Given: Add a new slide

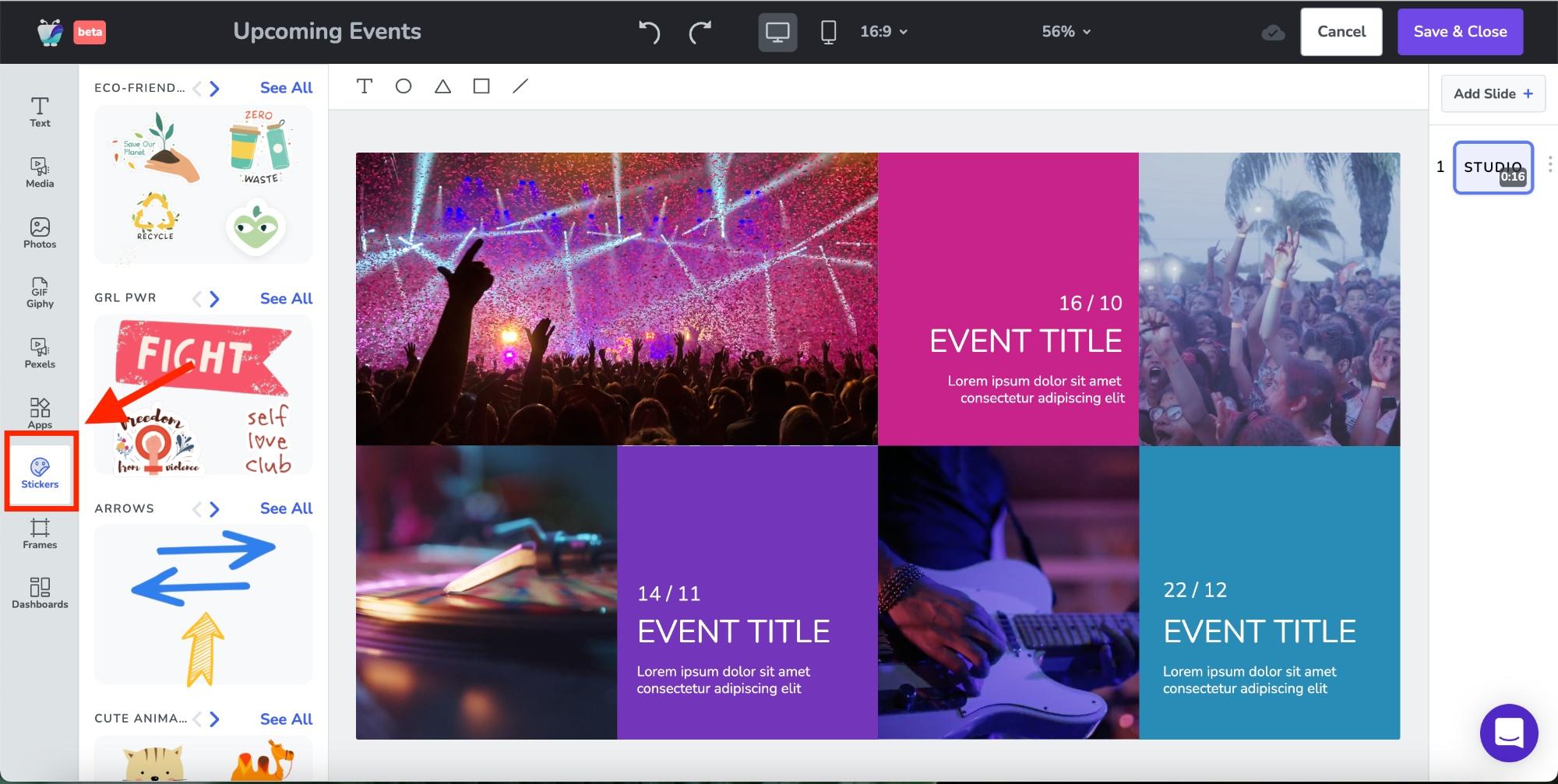Looking at the screenshot, I should (1493, 93).
